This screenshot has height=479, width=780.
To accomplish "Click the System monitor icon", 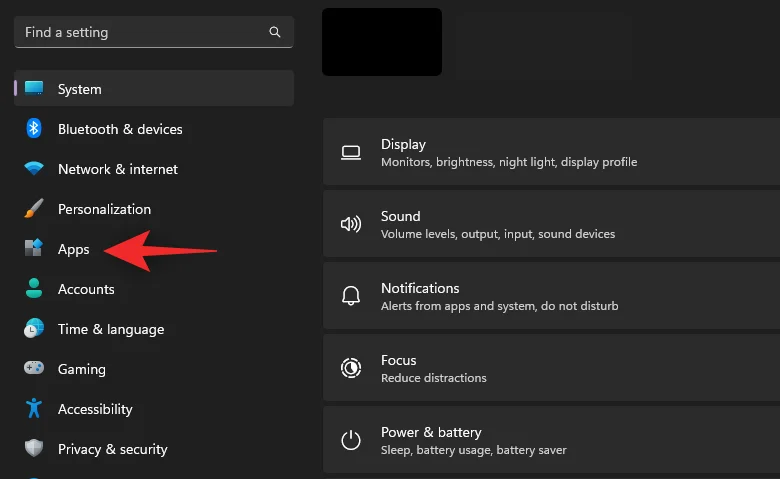I will pos(34,88).
